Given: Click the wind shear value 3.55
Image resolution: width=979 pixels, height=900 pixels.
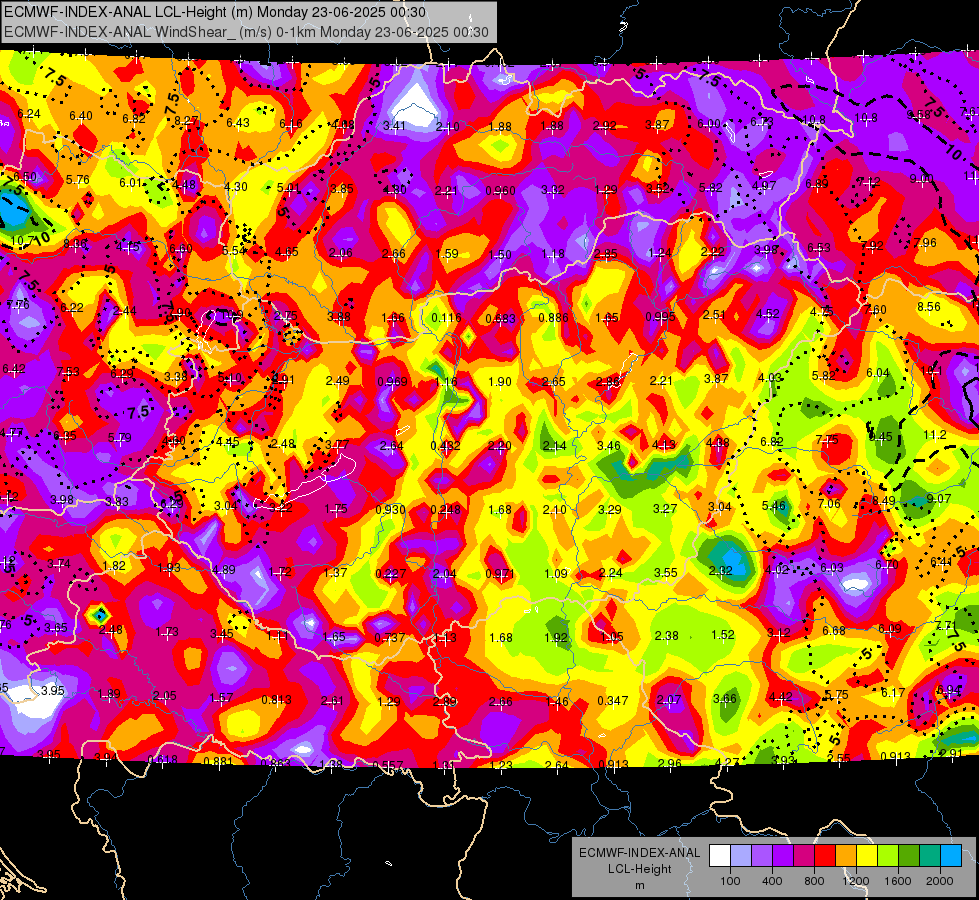Looking at the screenshot, I should pos(666,572).
